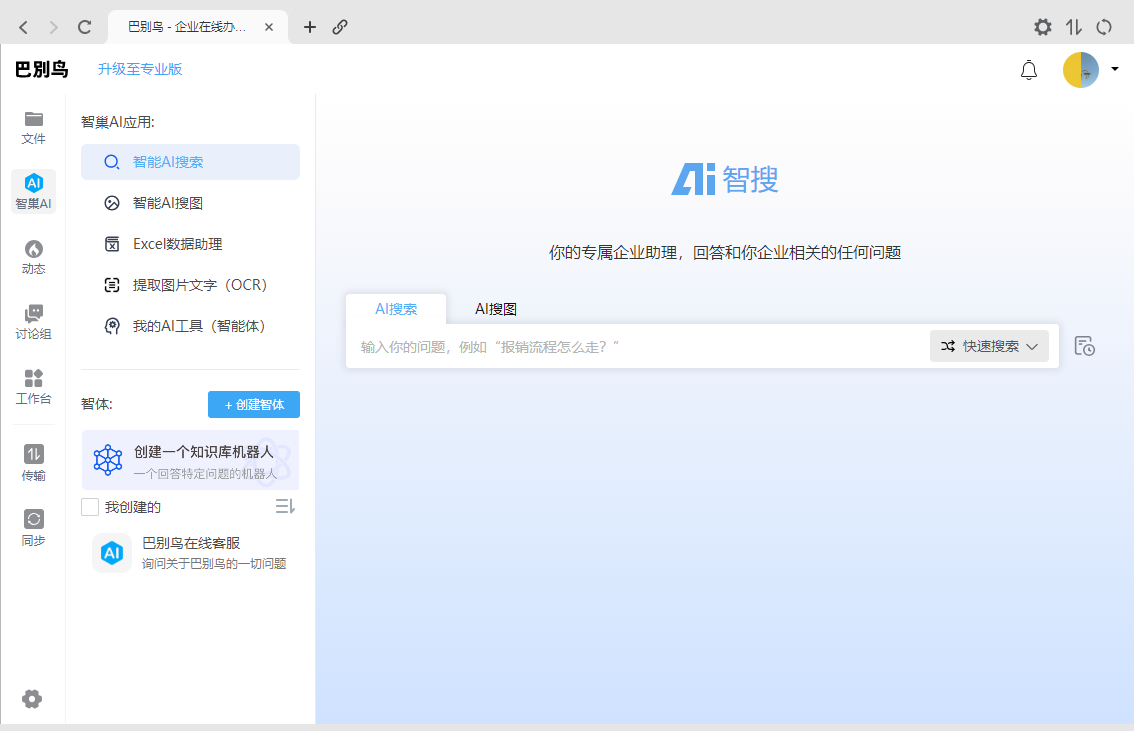The image size is (1134, 731).
Task: Open the 传输 transfer sidebar icon
Action: pos(33,463)
